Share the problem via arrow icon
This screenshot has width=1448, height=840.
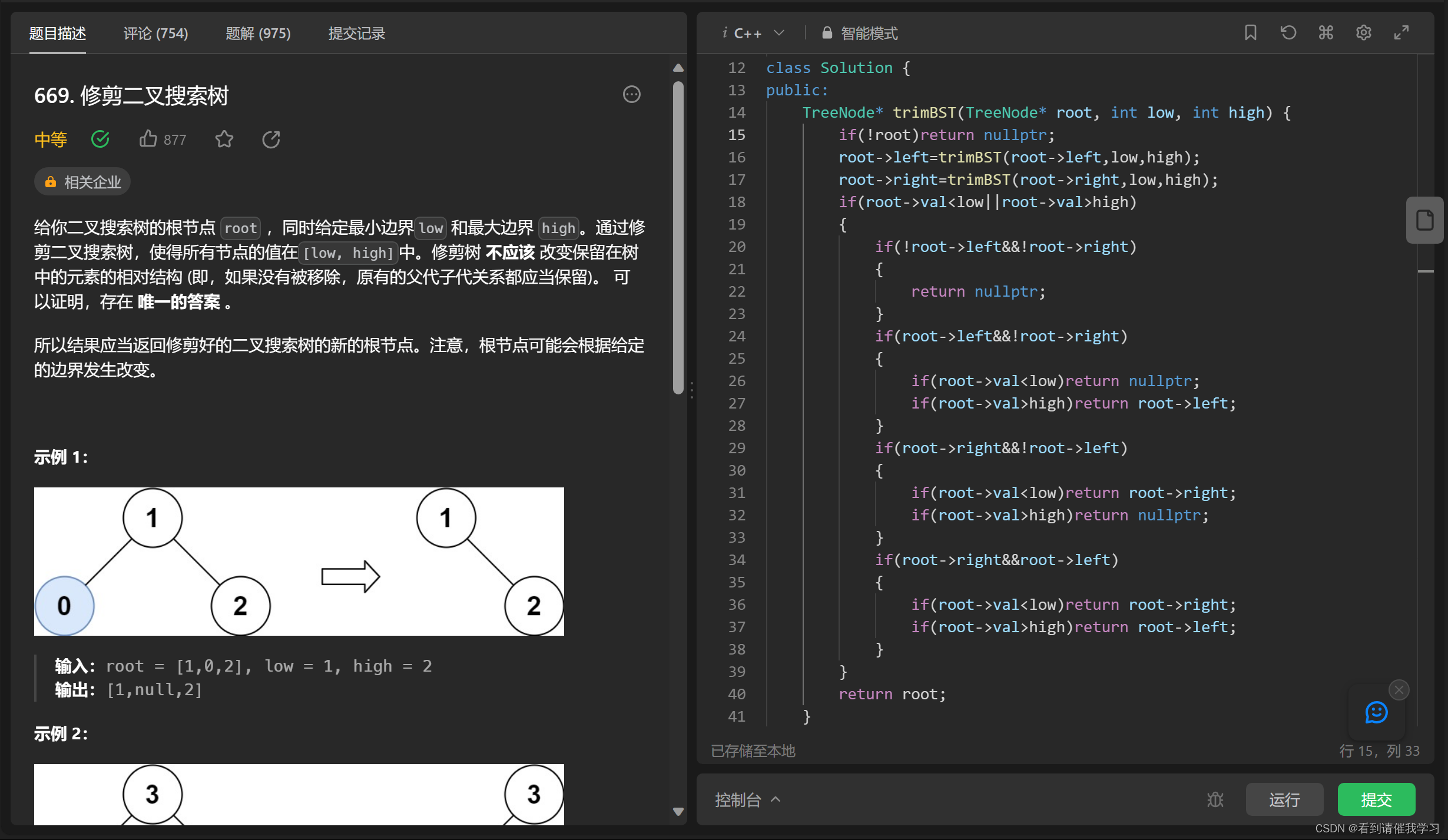point(271,139)
